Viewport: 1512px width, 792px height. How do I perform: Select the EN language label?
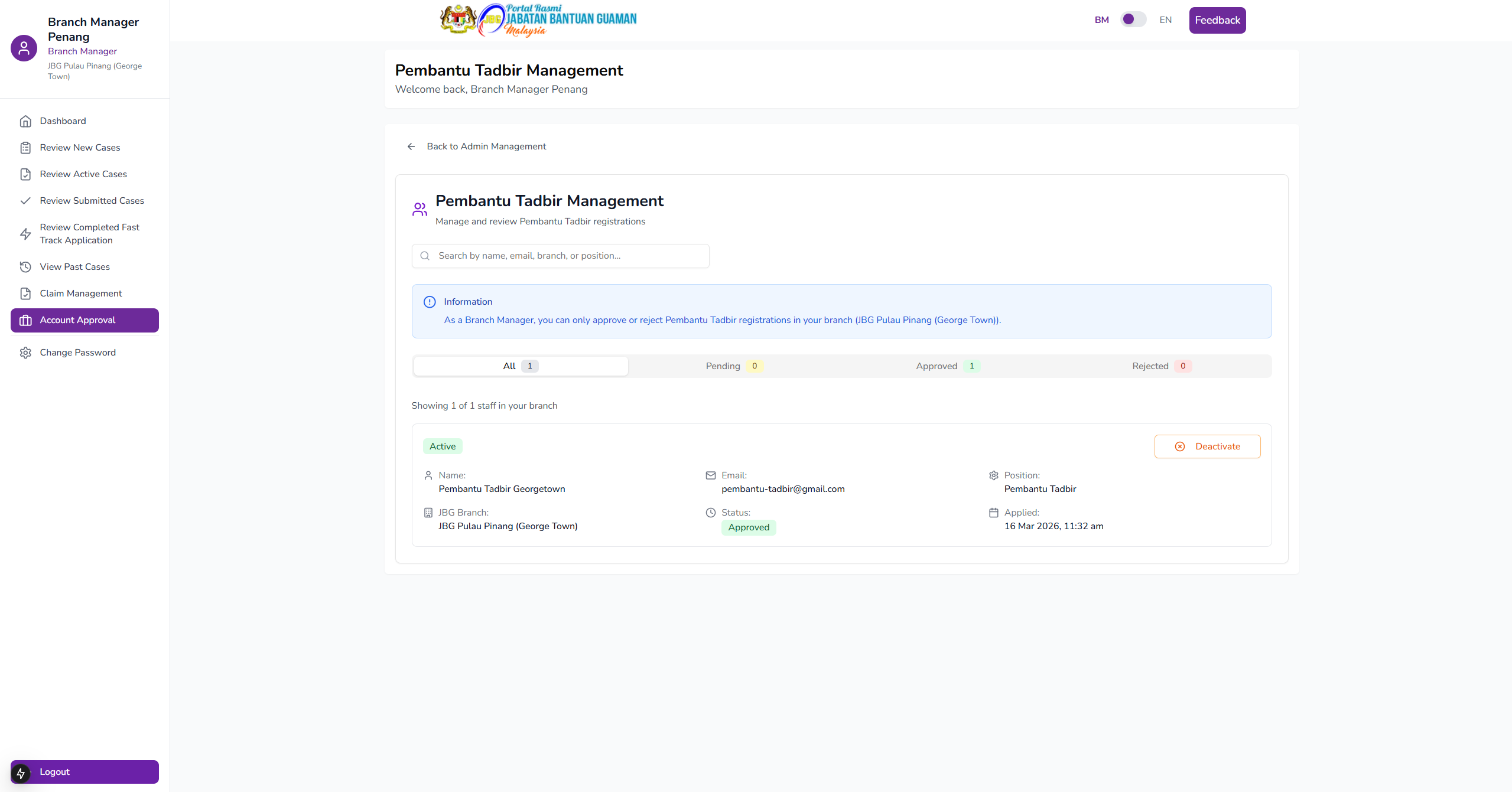click(1165, 20)
